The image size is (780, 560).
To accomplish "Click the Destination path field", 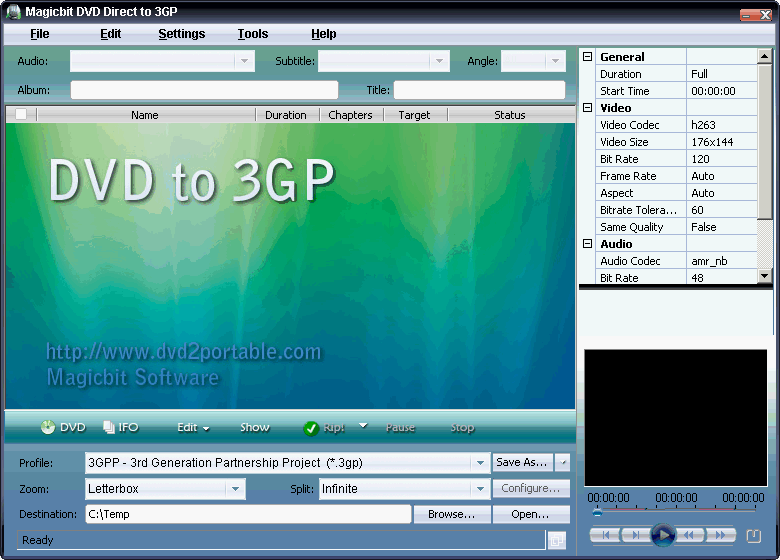I will pyautogui.click(x=248, y=514).
